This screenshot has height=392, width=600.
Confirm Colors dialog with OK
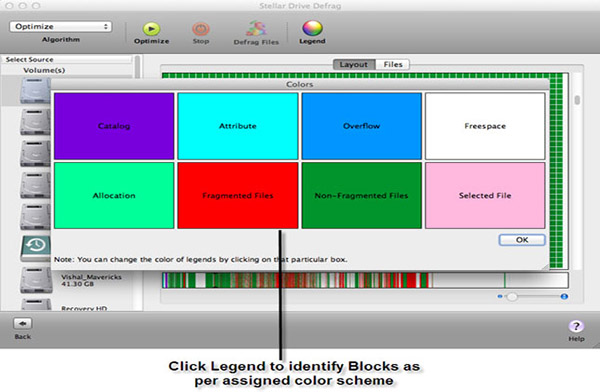522,240
